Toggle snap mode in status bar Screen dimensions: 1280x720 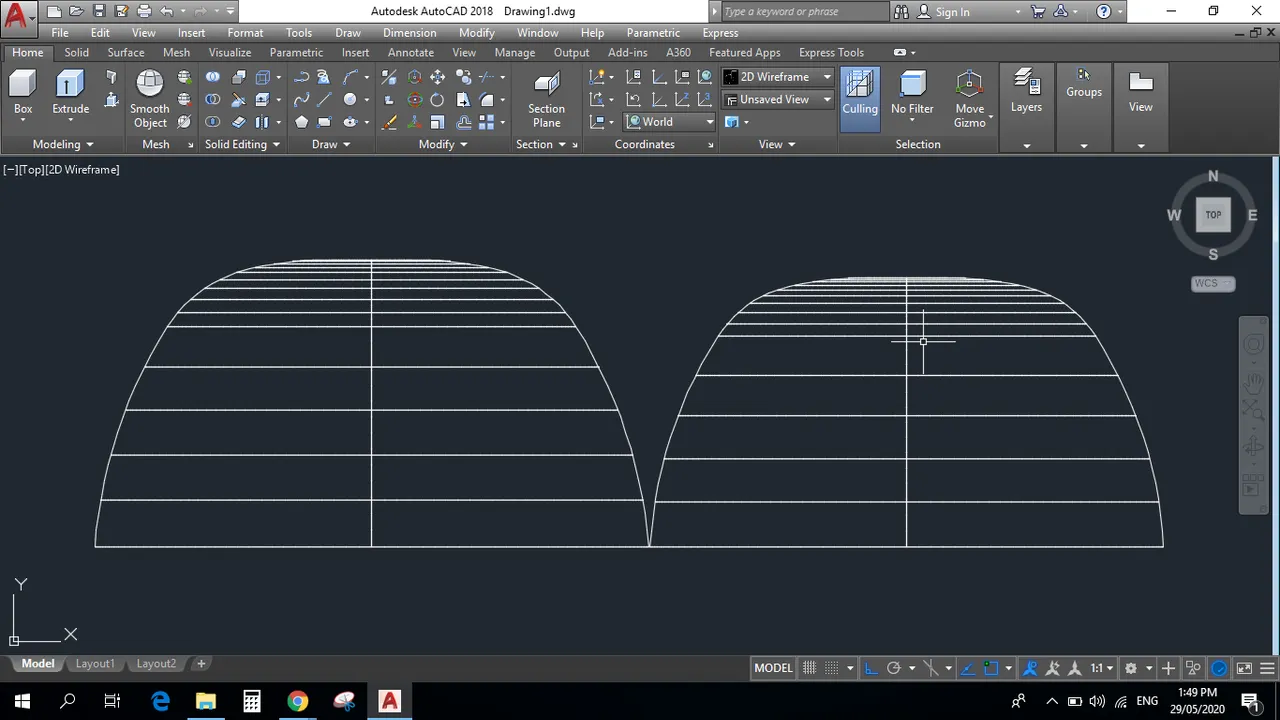tap(832, 668)
